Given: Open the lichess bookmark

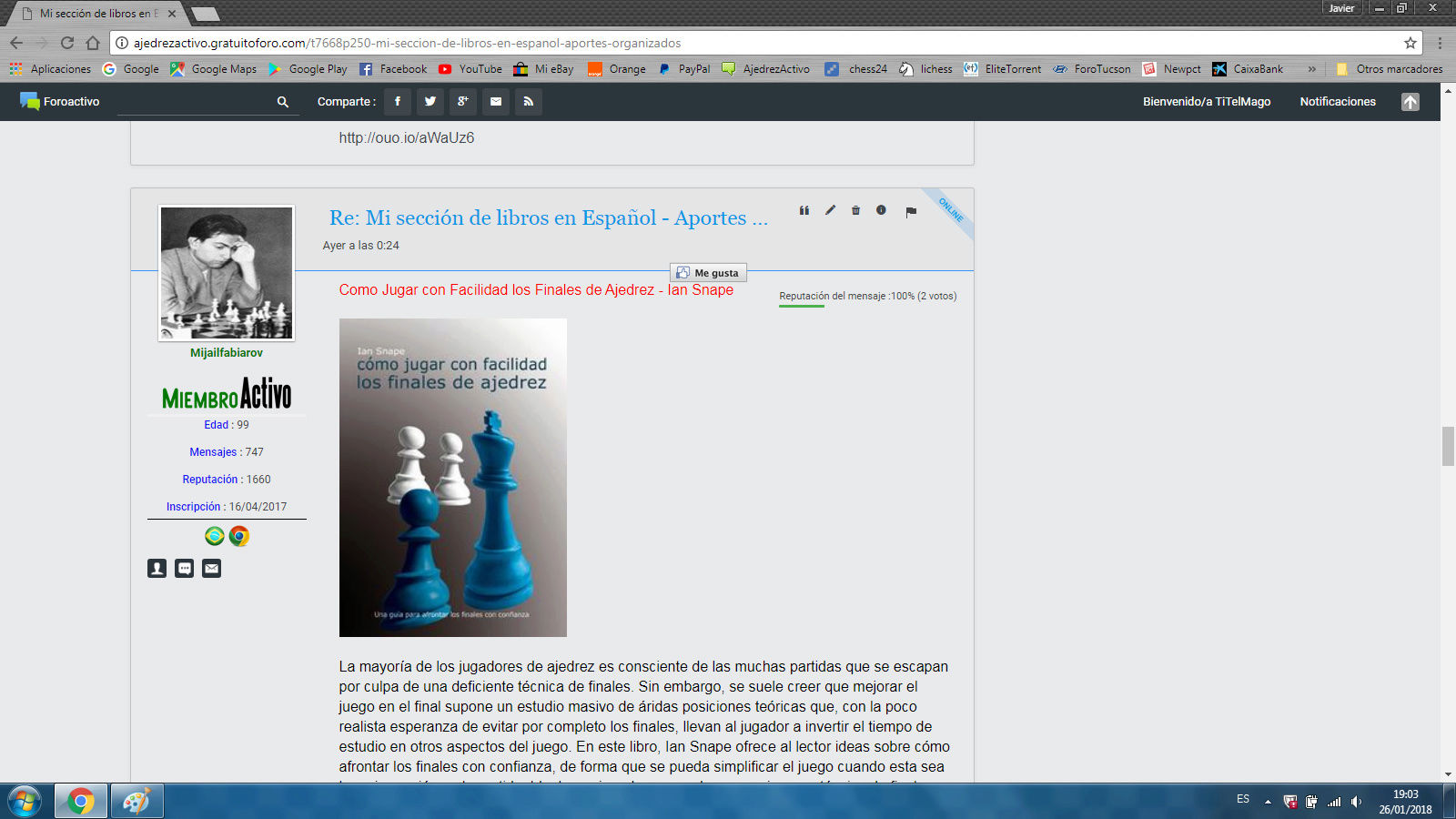Looking at the screenshot, I should click(x=926, y=69).
